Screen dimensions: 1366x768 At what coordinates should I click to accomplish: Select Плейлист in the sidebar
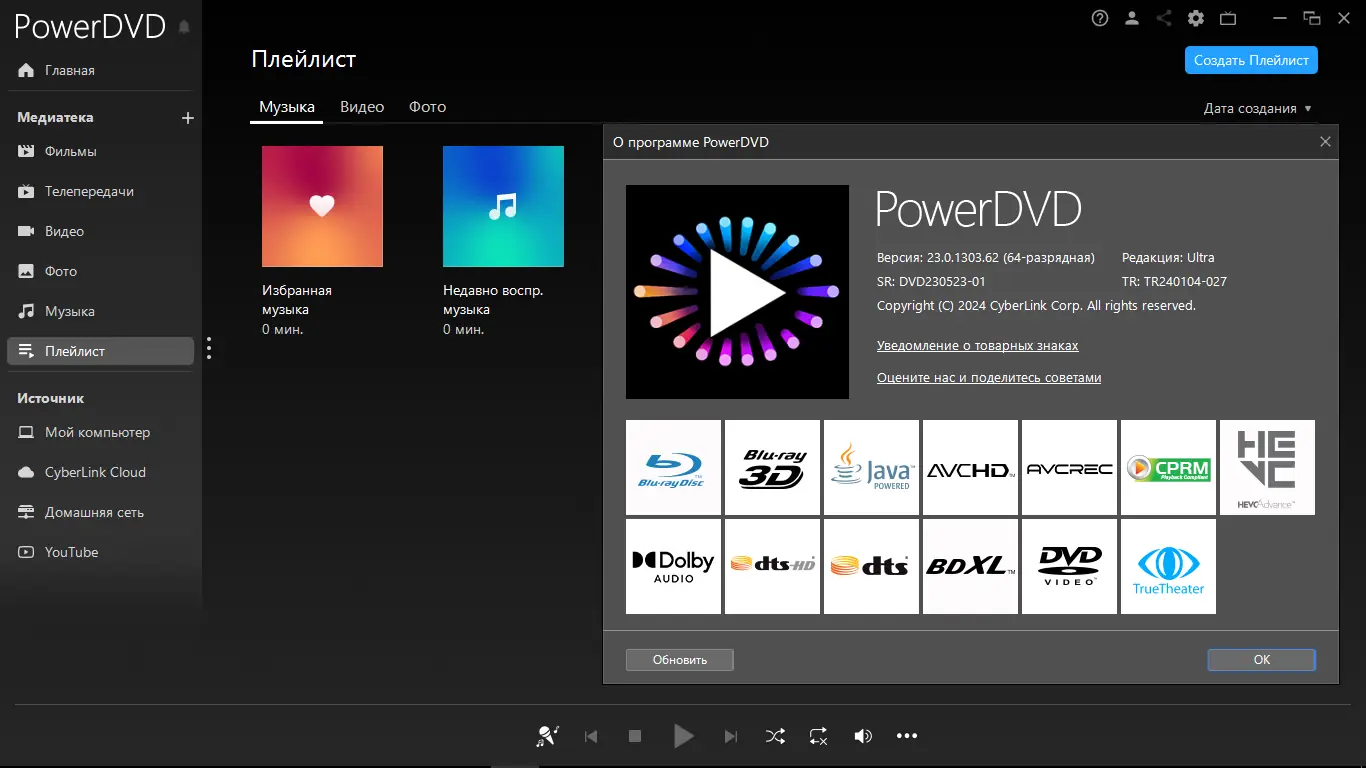100,351
